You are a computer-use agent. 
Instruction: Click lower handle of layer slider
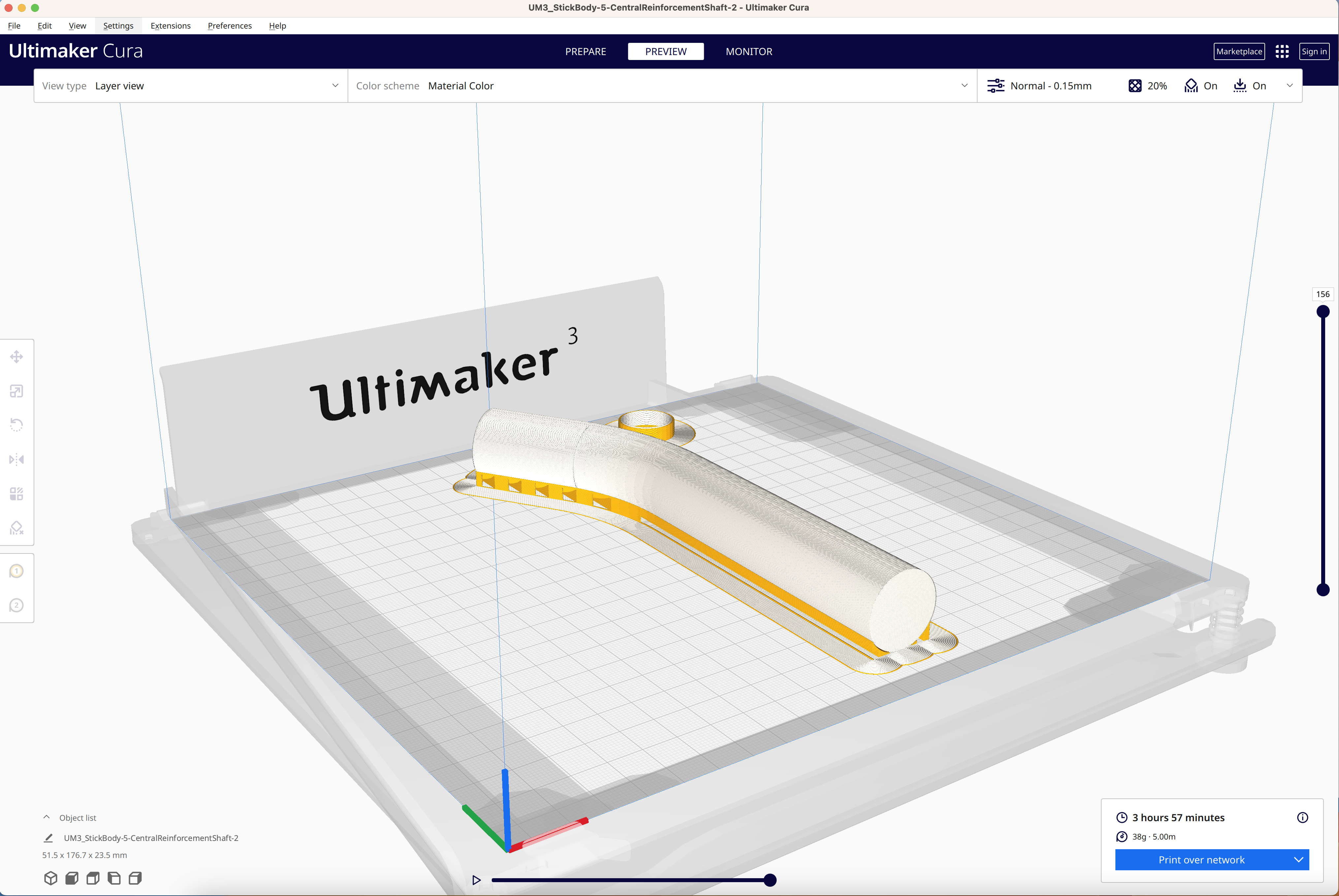[1323, 590]
